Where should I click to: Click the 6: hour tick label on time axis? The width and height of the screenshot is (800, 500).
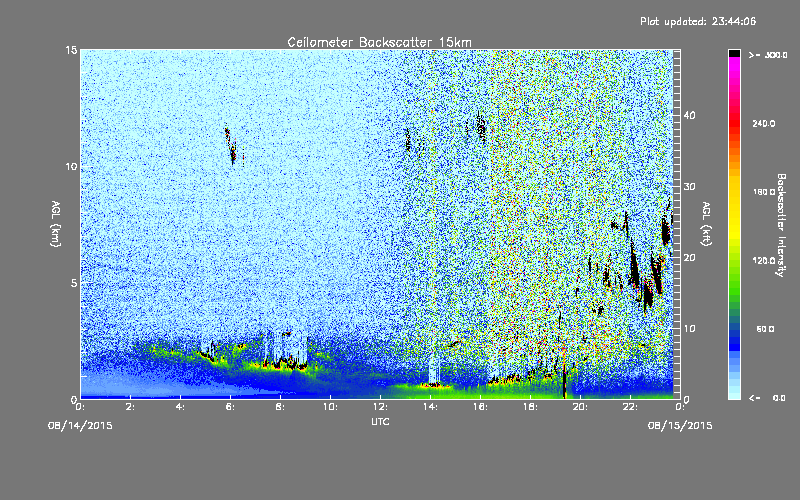tap(231, 407)
